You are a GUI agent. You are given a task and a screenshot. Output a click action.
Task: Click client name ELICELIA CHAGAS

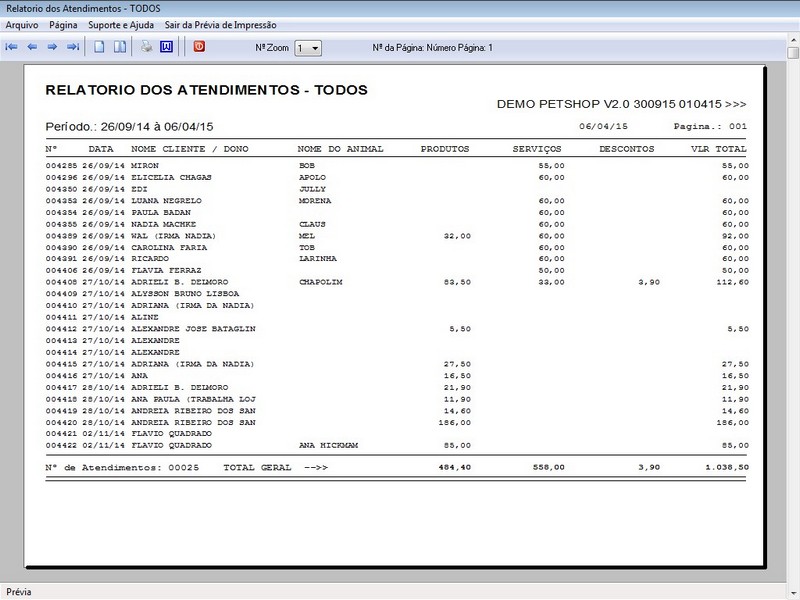coord(171,178)
